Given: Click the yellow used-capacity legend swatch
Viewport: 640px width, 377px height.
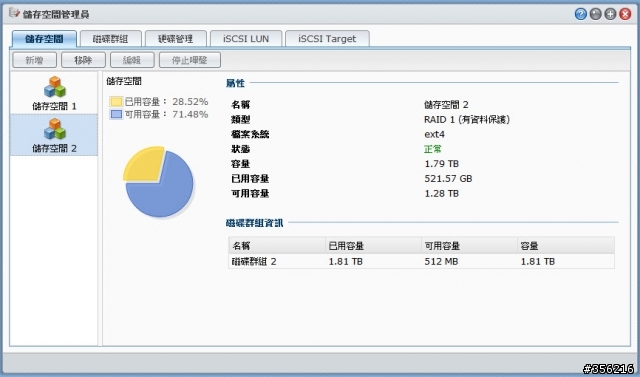Looking at the screenshot, I should pyautogui.click(x=116, y=101).
